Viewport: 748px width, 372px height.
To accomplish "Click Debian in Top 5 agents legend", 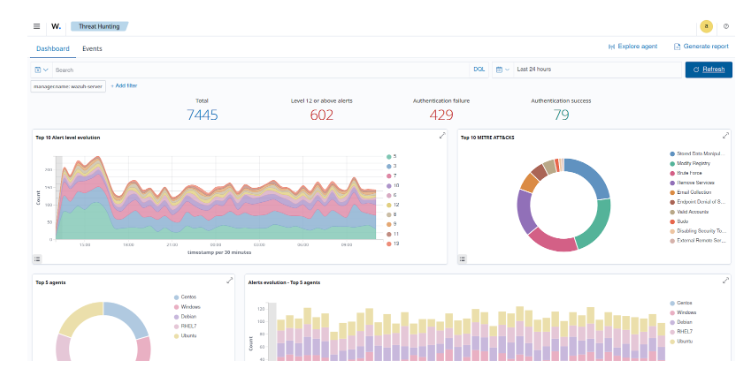I will [185, 317].
